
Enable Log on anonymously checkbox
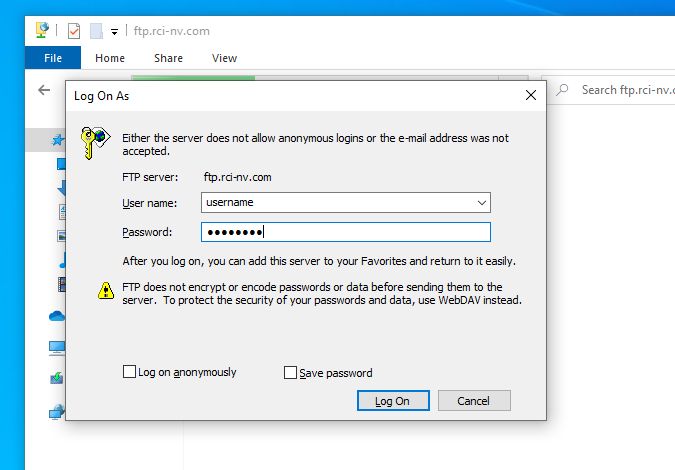pyautogui.click(x=129, y=371)
